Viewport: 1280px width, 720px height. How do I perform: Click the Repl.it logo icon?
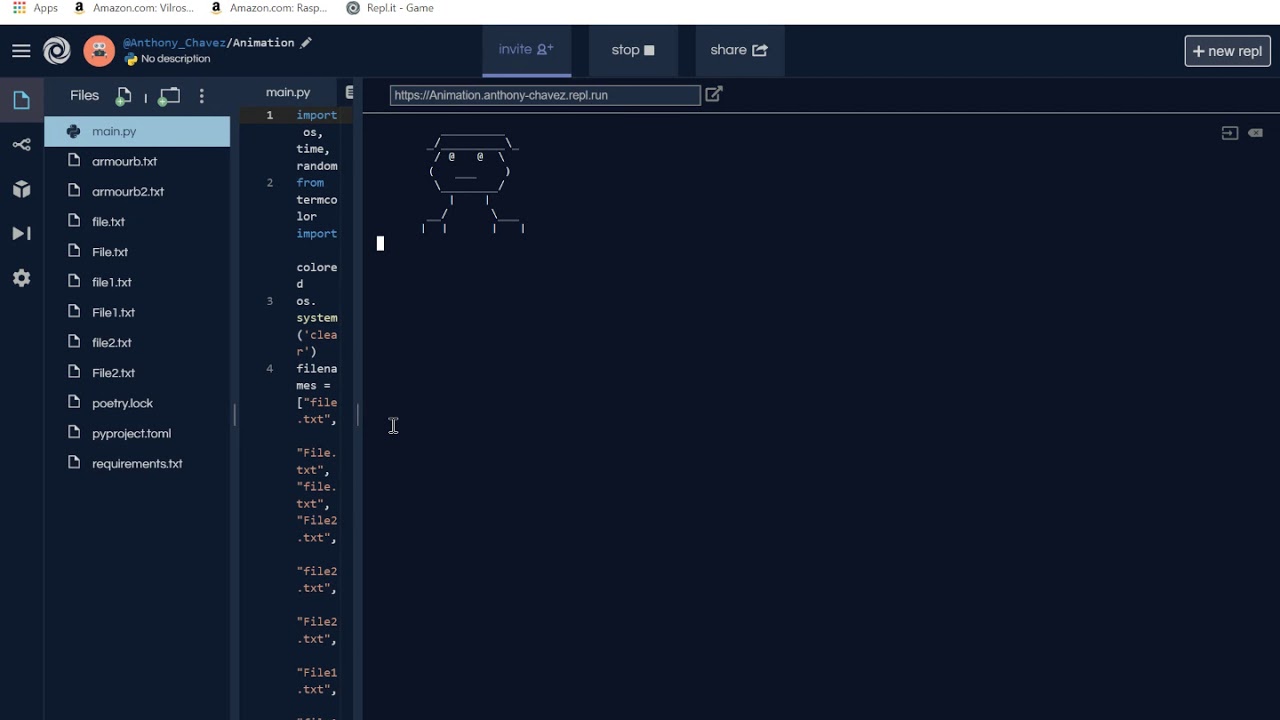(x=57, y=51)
